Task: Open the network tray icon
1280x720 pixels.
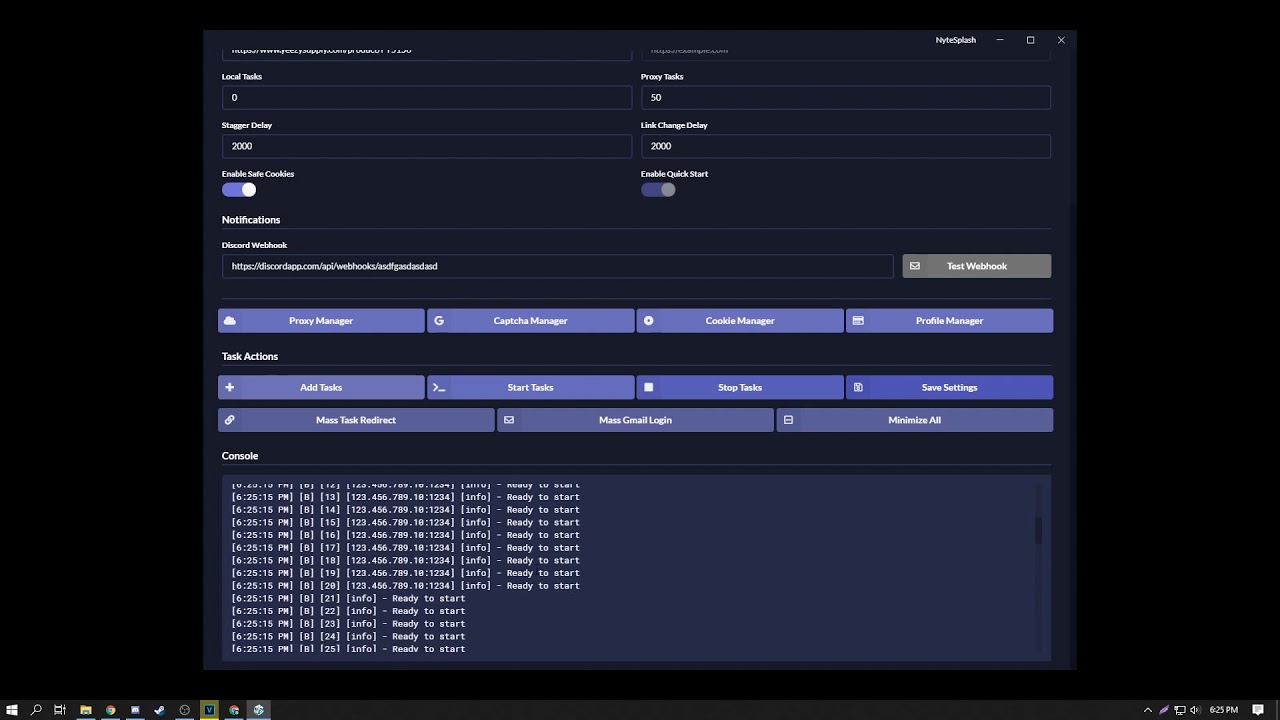Action: point(1179,710)
